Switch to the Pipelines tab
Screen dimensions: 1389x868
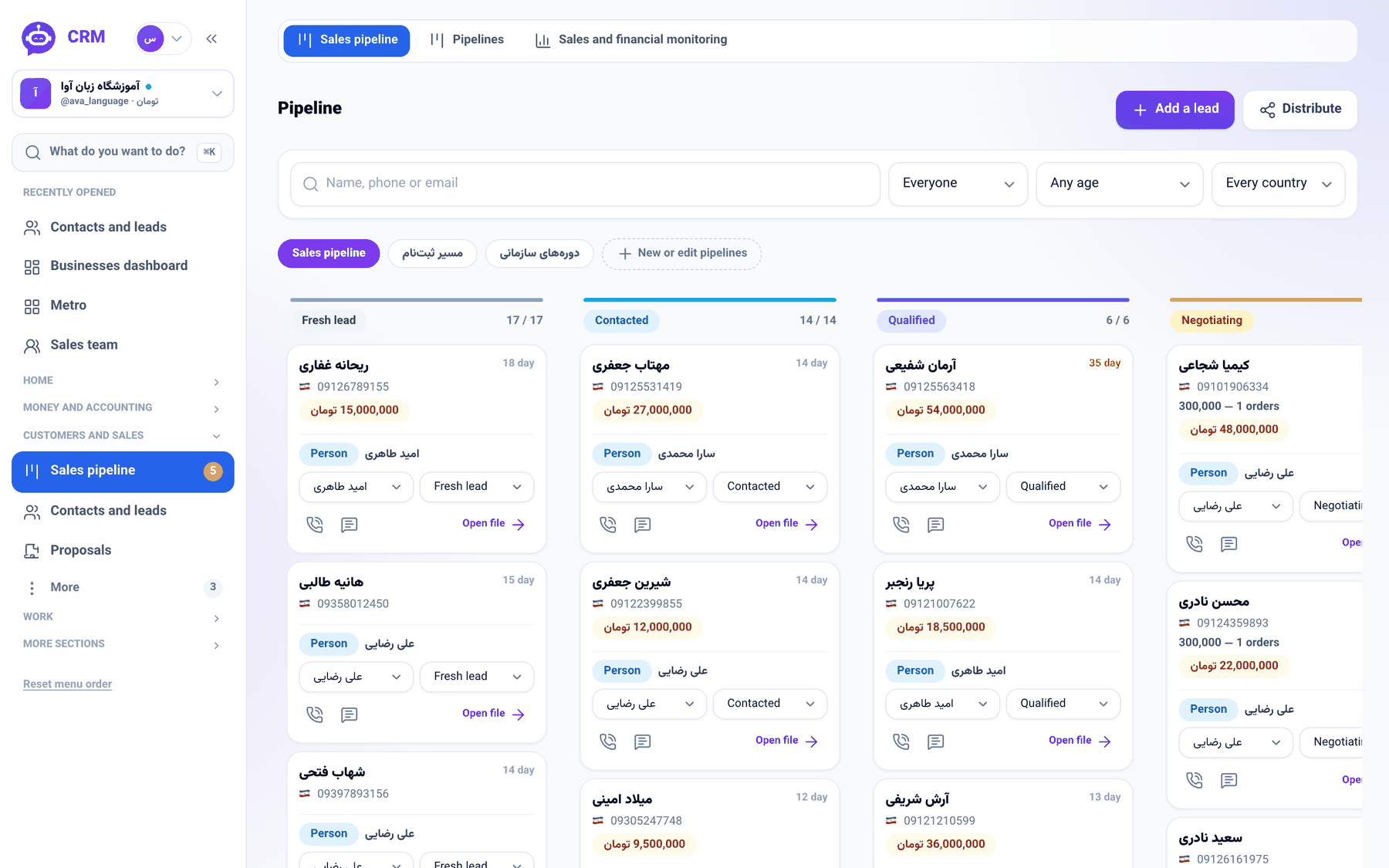pyautogui.click(x=467, y=40)
